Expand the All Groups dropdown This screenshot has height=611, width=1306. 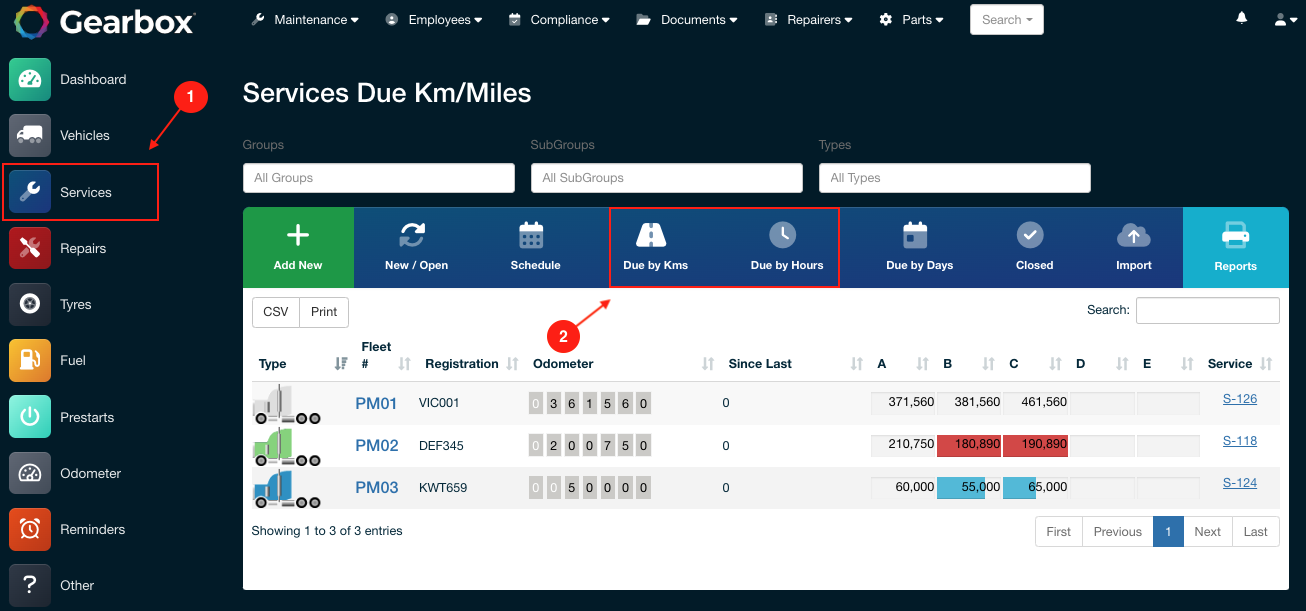coord(378,178)
